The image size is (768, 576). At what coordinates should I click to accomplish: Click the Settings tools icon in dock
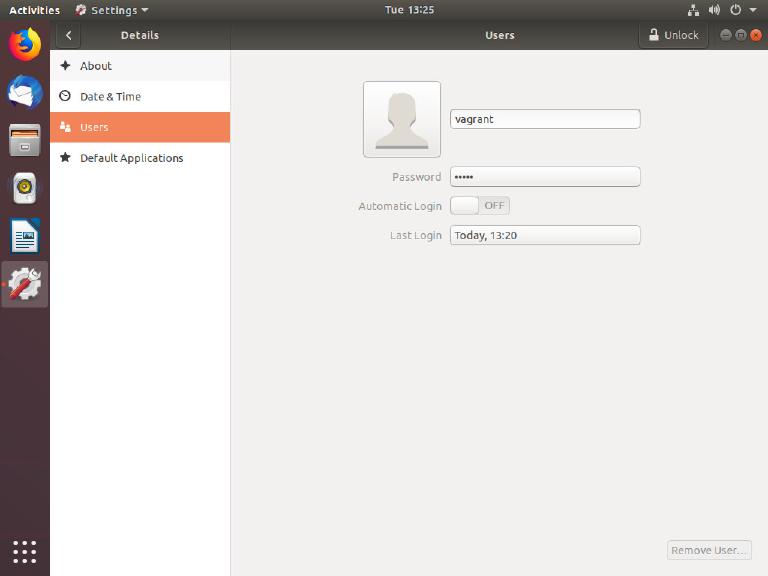(x=25, y=285)
